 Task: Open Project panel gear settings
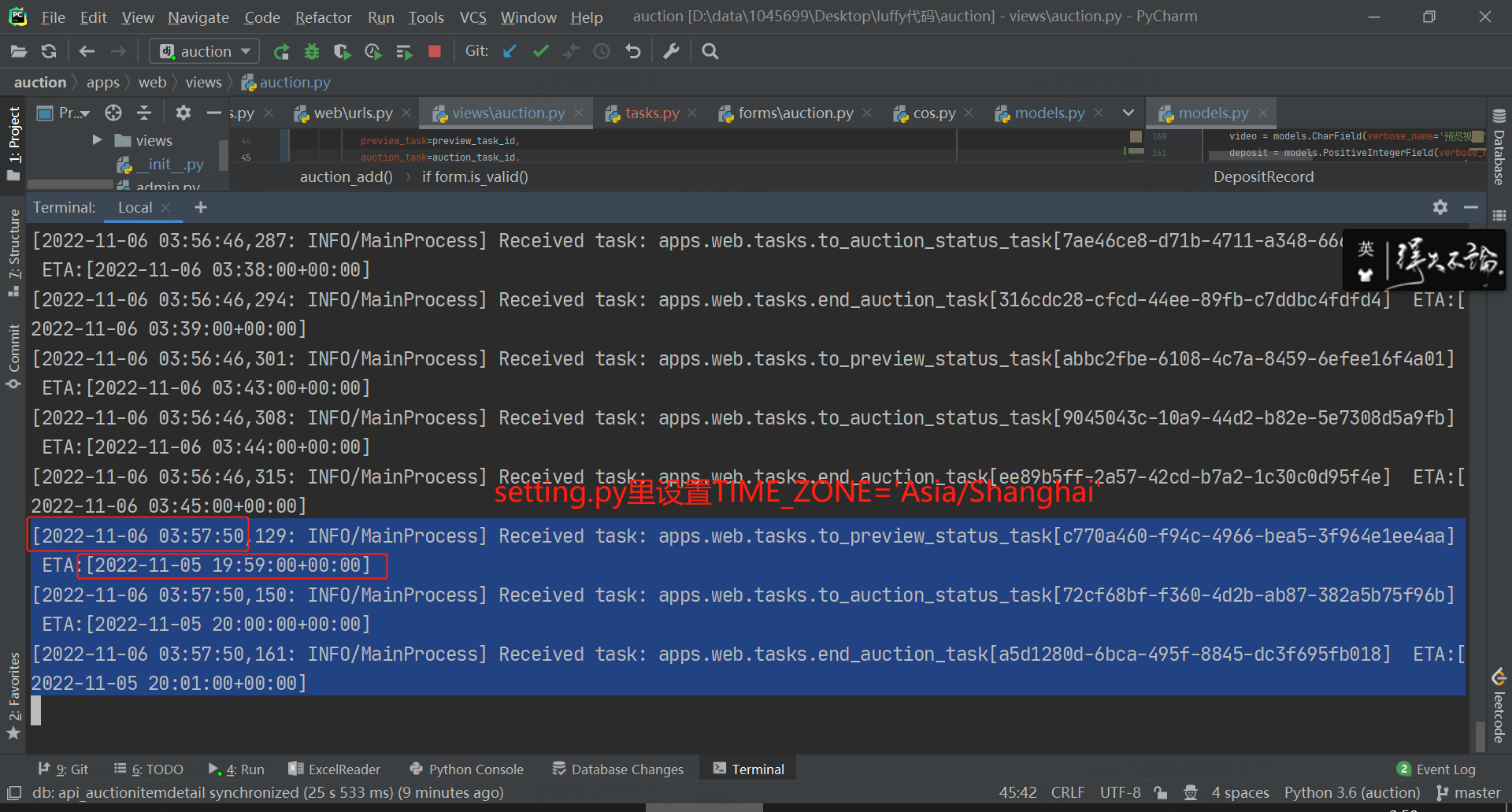pyautogui.click(x=183, y=113)
